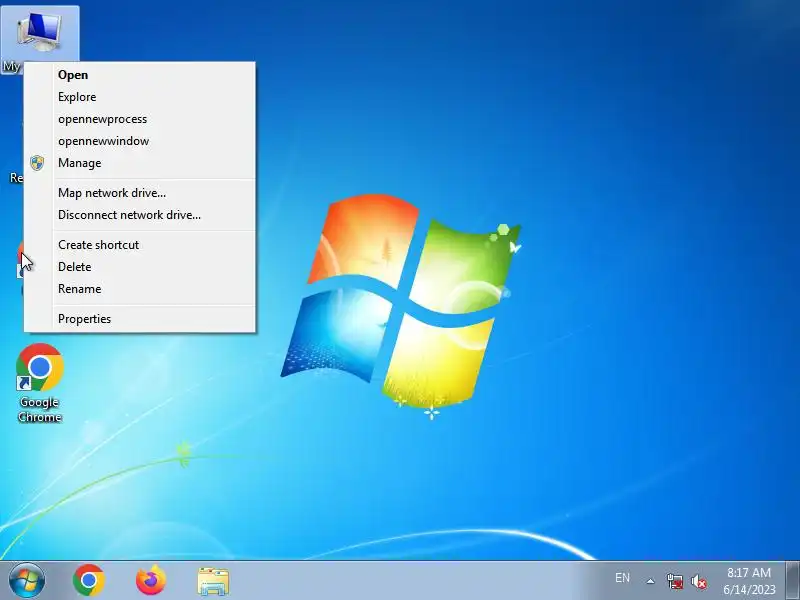This screenshot has width=800, height=600.
Task: Open Windows Explorer from the taskbar
Action: (213, 581)
